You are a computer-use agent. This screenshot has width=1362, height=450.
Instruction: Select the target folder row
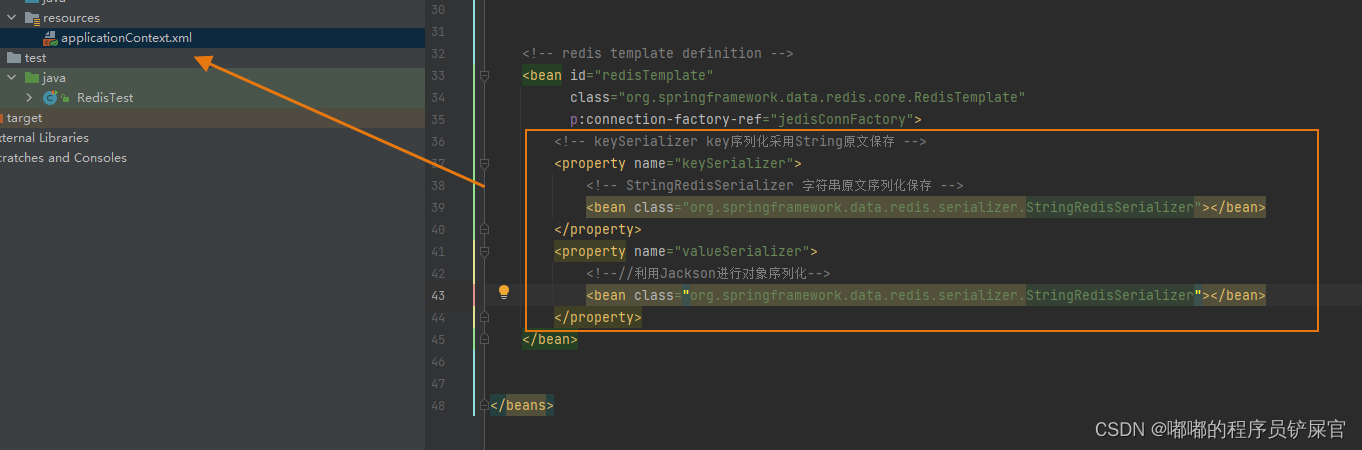[x=212, y=118]
